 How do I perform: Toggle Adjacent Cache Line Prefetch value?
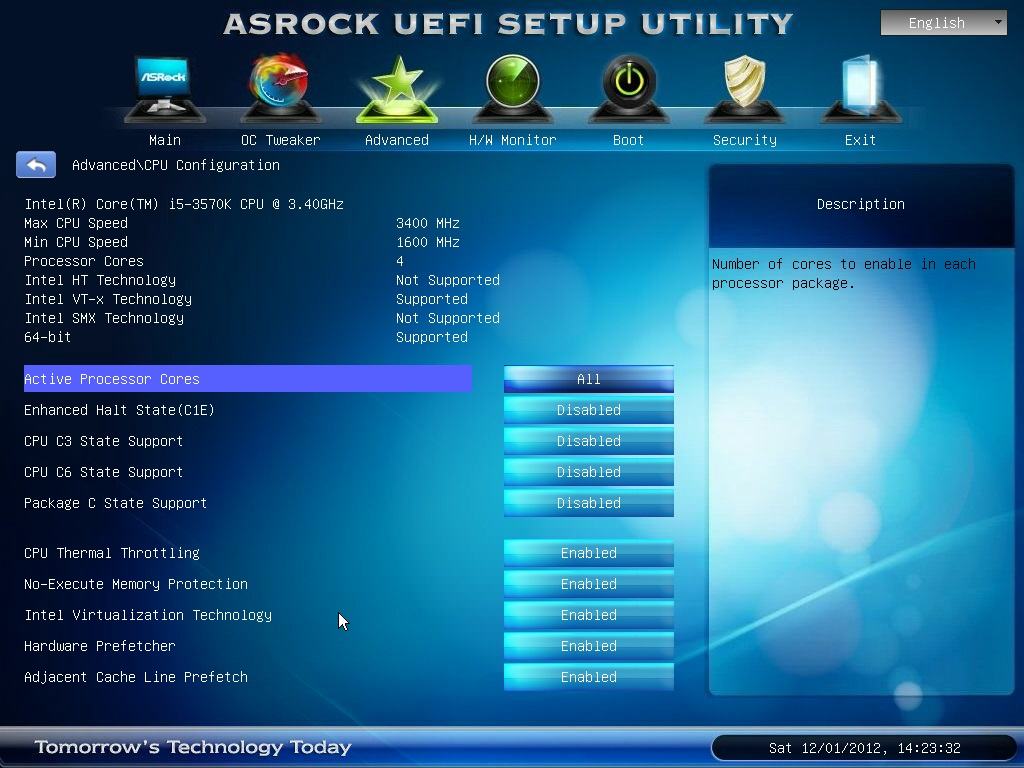tap(588, 677)
